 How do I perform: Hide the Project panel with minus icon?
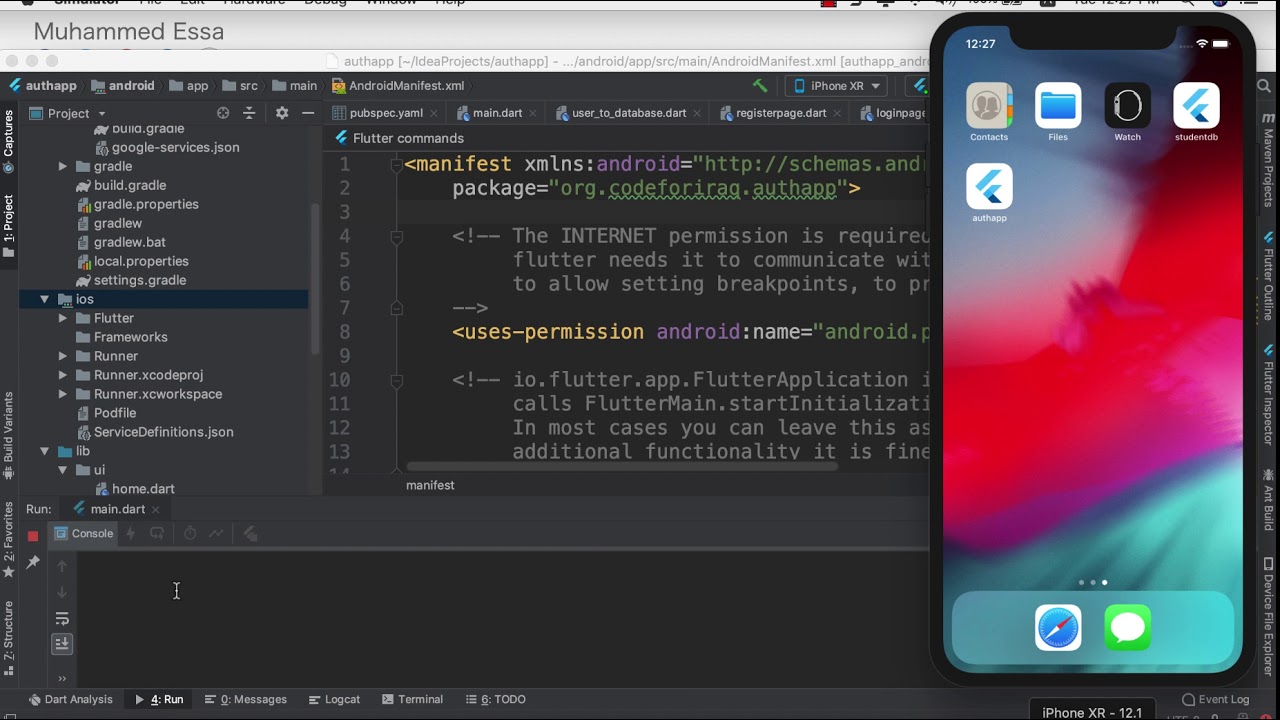pos(308,113)
